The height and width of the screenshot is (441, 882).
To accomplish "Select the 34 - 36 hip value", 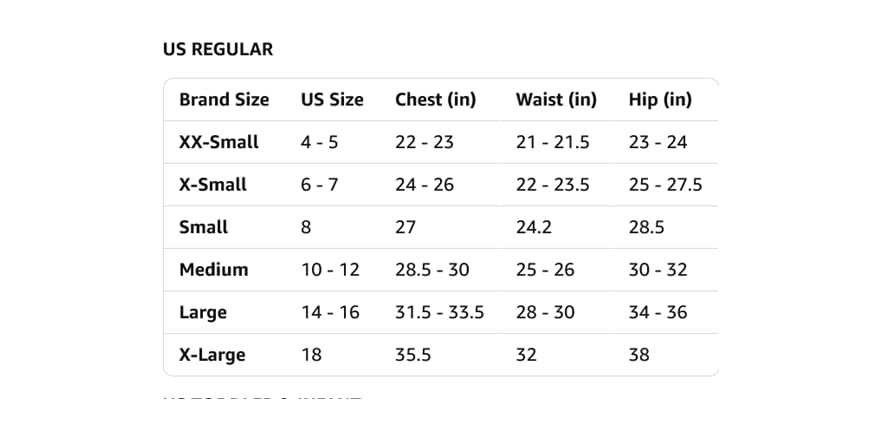I will tap(658, 312).
